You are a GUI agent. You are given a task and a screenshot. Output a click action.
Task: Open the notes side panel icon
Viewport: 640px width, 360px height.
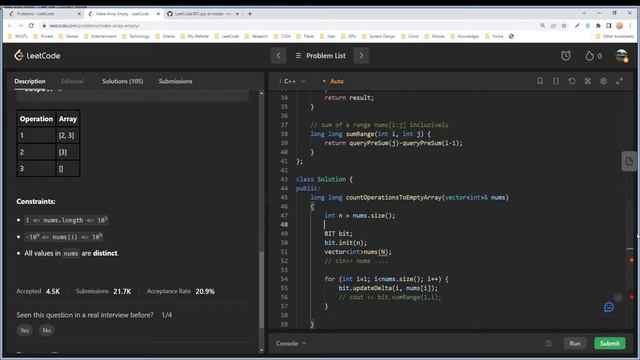629,161
